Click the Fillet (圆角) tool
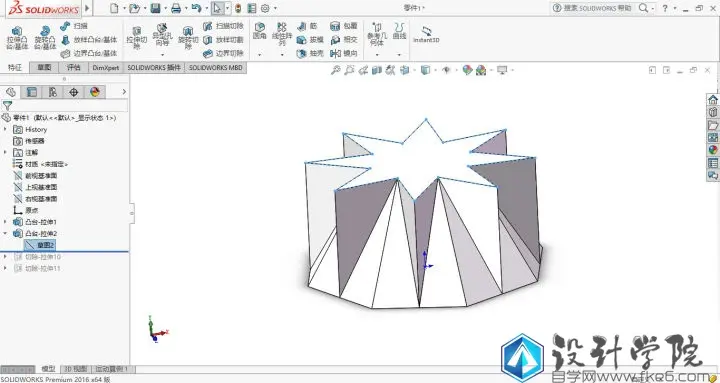 pos(259,31)
